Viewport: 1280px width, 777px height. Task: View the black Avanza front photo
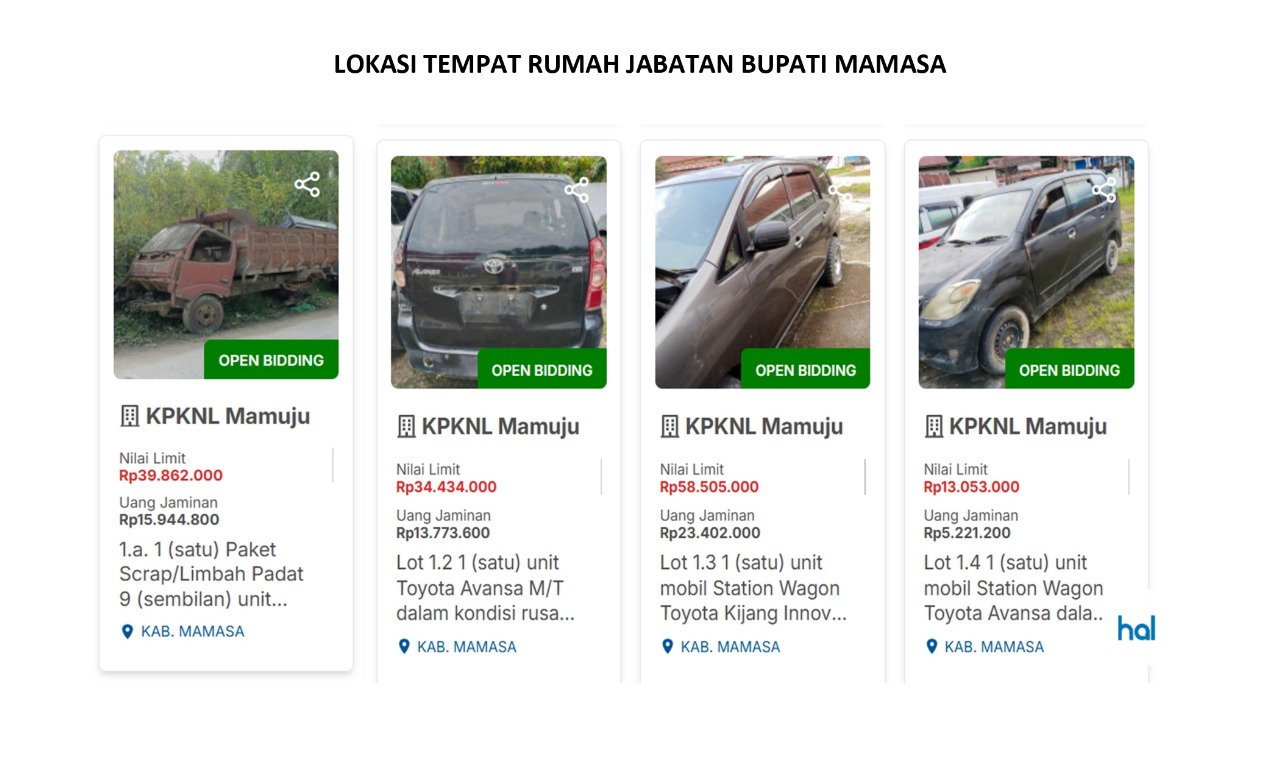click(x=1026, y=272)
